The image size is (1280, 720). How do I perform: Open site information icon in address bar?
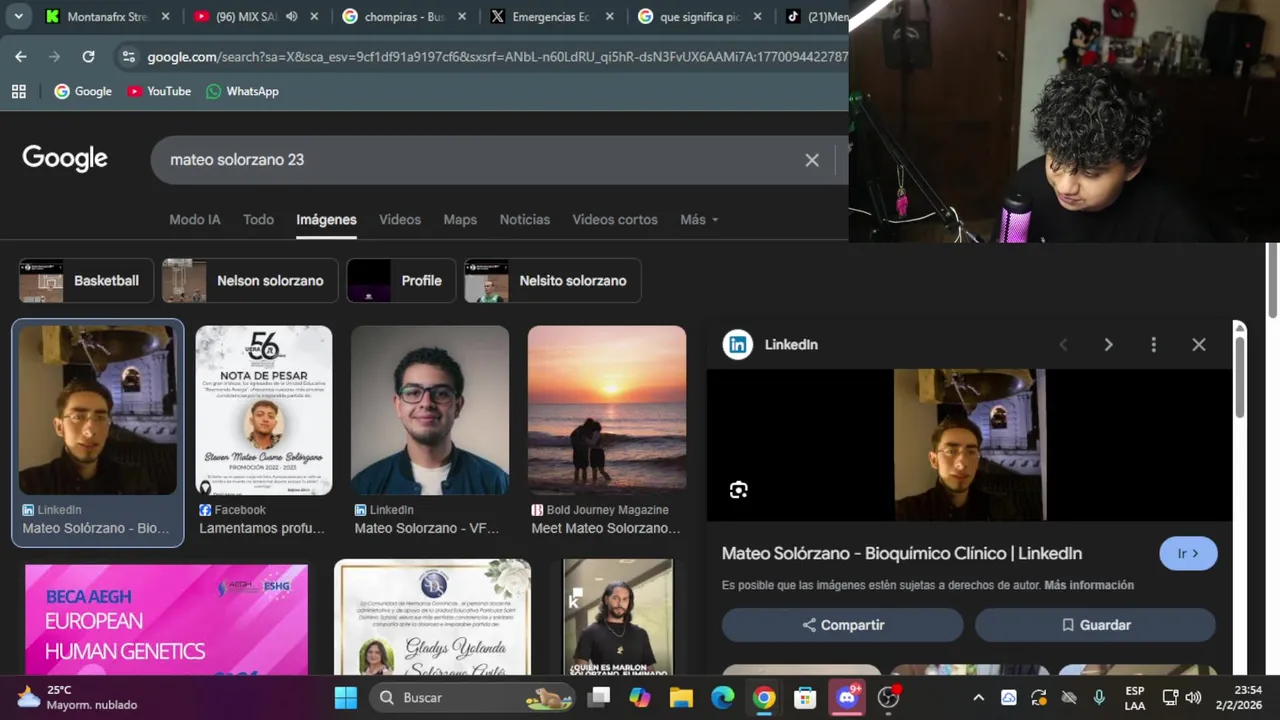(x=128, y=57)
